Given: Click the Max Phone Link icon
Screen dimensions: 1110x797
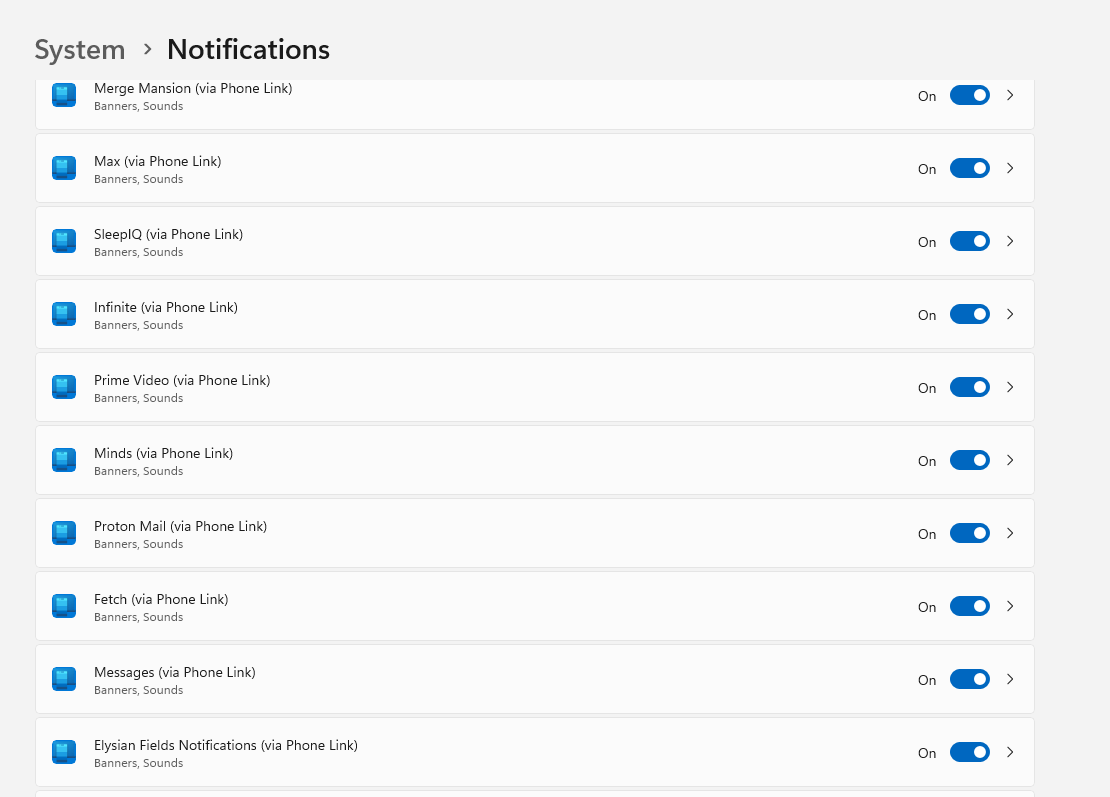Looking at the screenshot, I should [64, 168].
